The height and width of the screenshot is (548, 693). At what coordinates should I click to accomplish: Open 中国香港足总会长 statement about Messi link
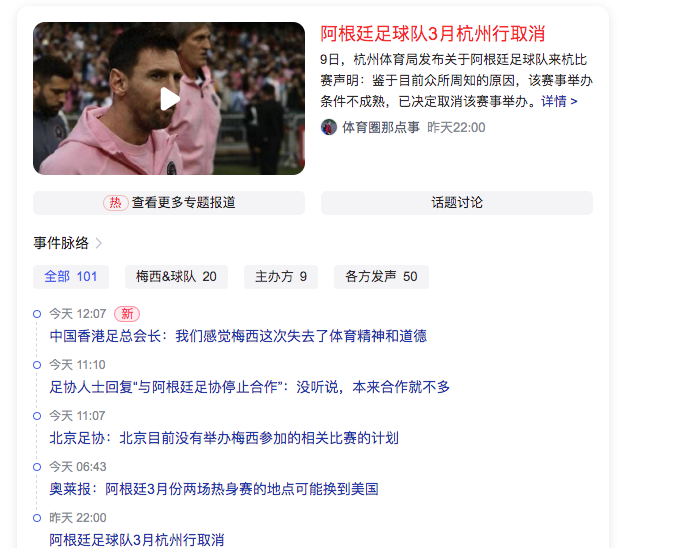coord(238,336)
